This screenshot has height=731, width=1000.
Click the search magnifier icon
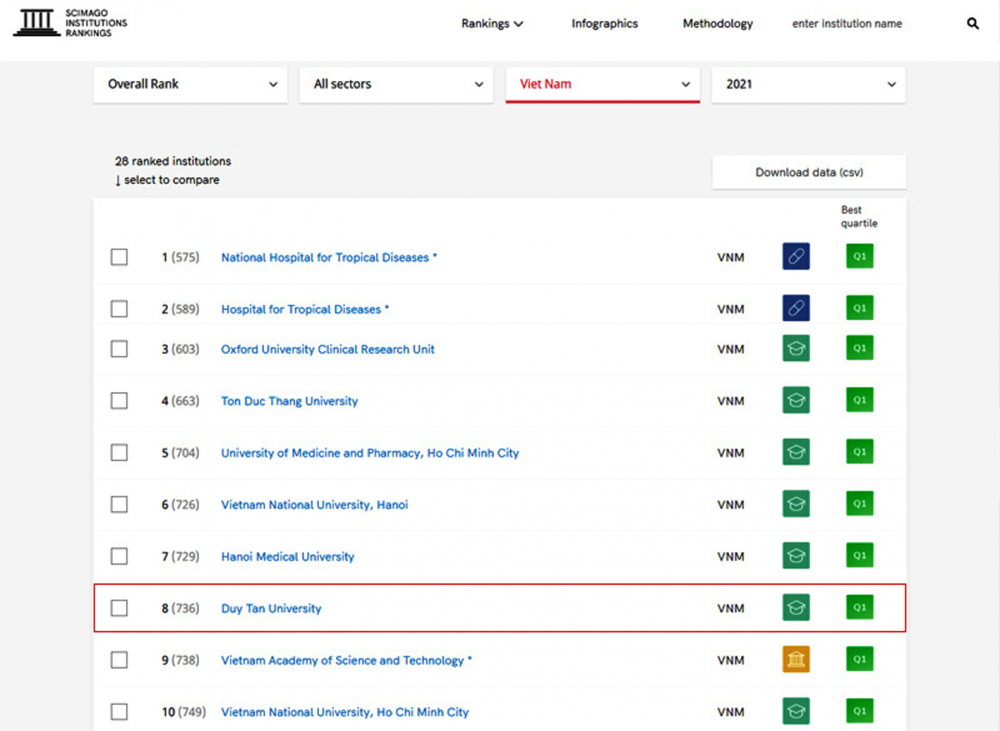click(x=973, y=24)
